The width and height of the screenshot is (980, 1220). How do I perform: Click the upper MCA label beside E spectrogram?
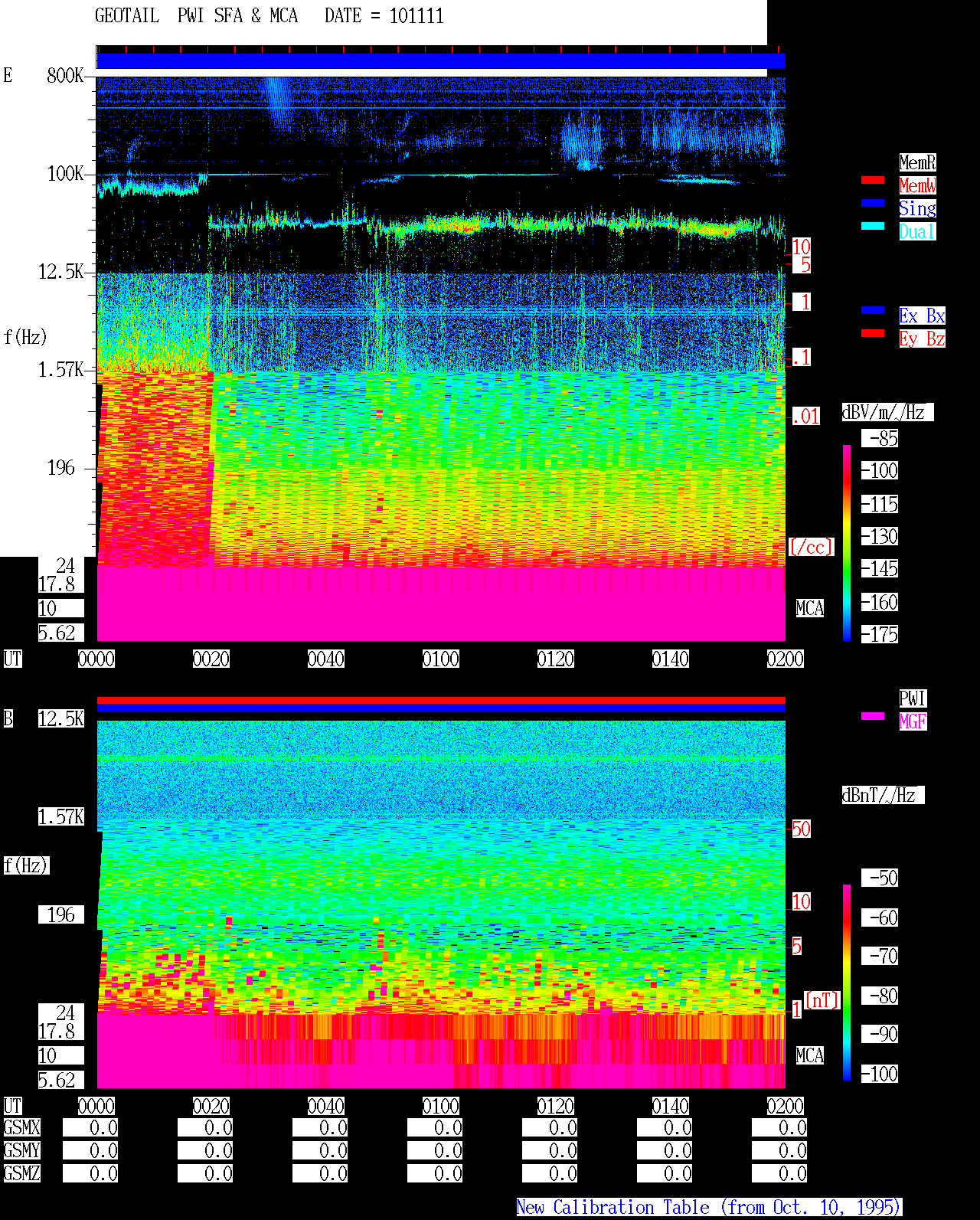click(x=810, y=608)
